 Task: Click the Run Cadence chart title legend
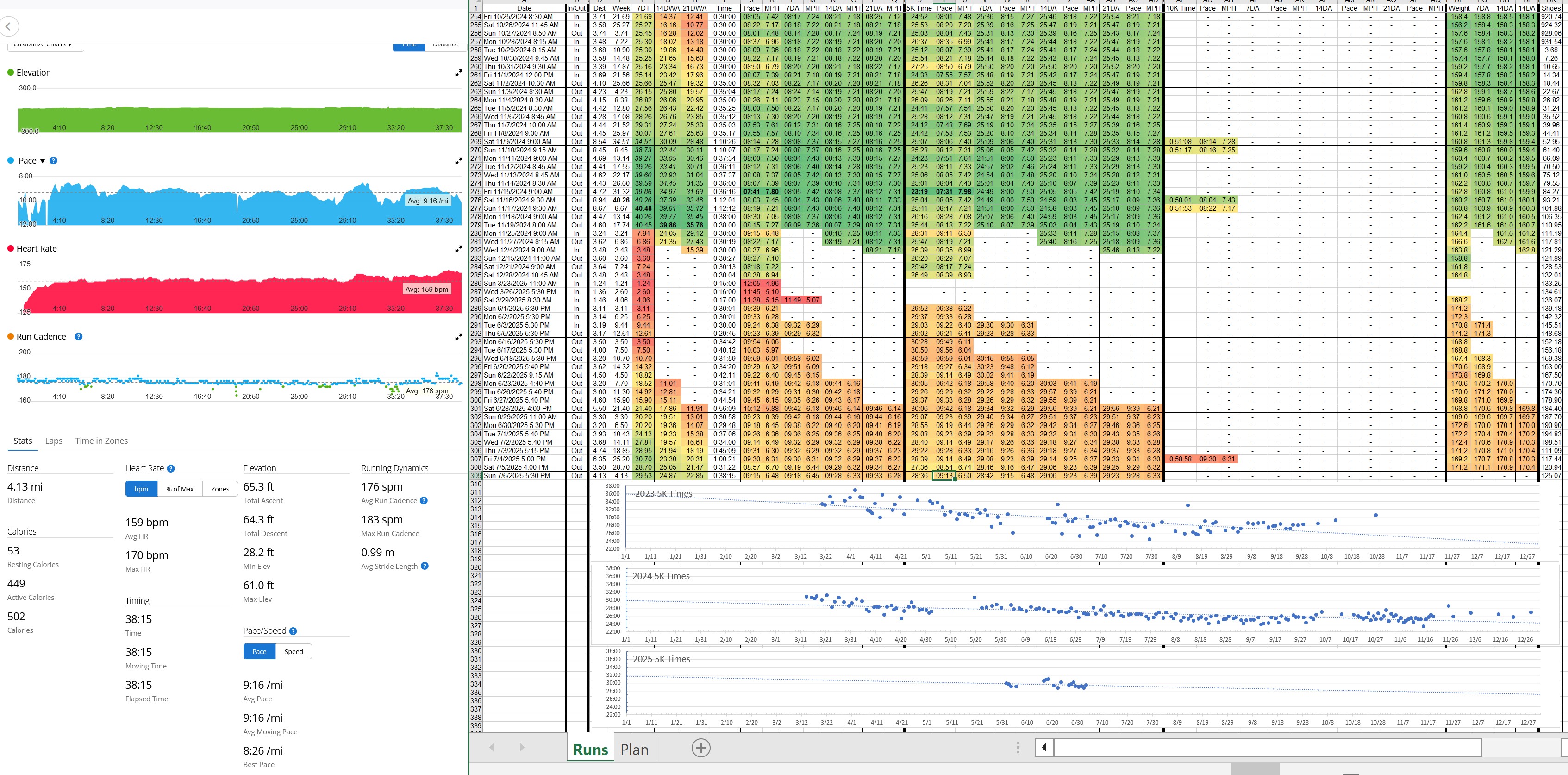[x=37, y=336]
